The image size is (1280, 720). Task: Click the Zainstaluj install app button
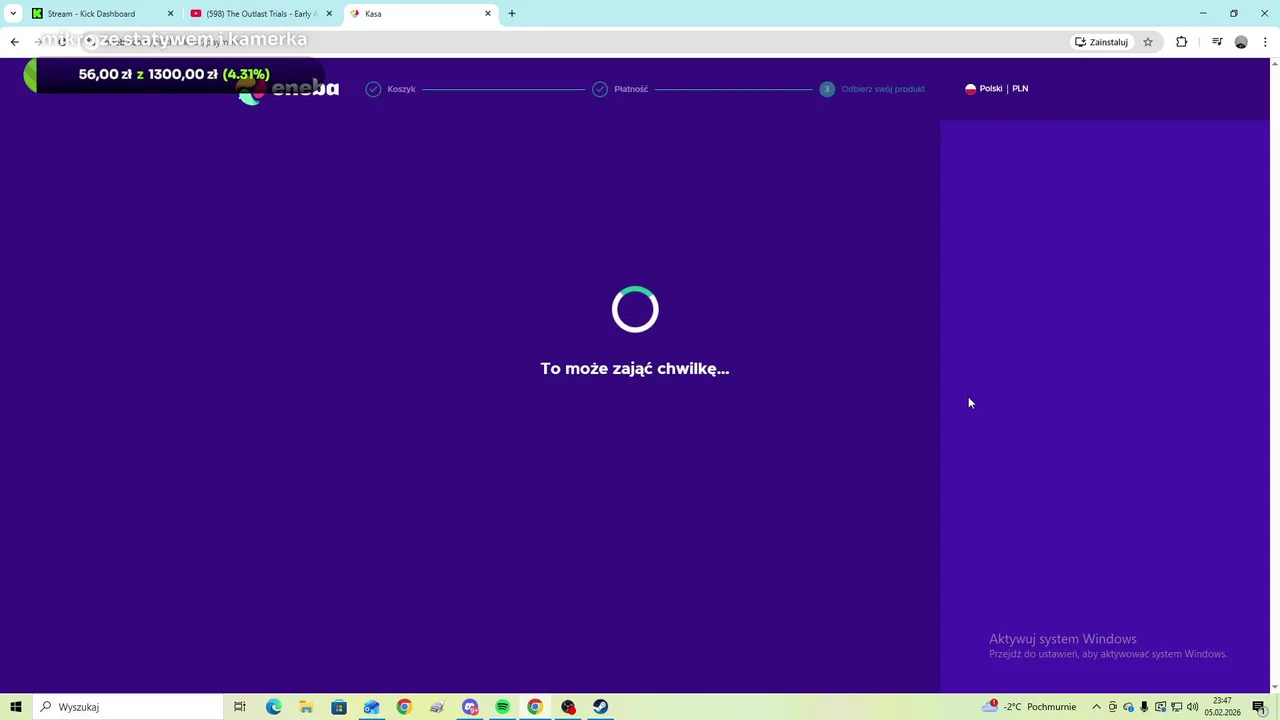[1101, 42]
